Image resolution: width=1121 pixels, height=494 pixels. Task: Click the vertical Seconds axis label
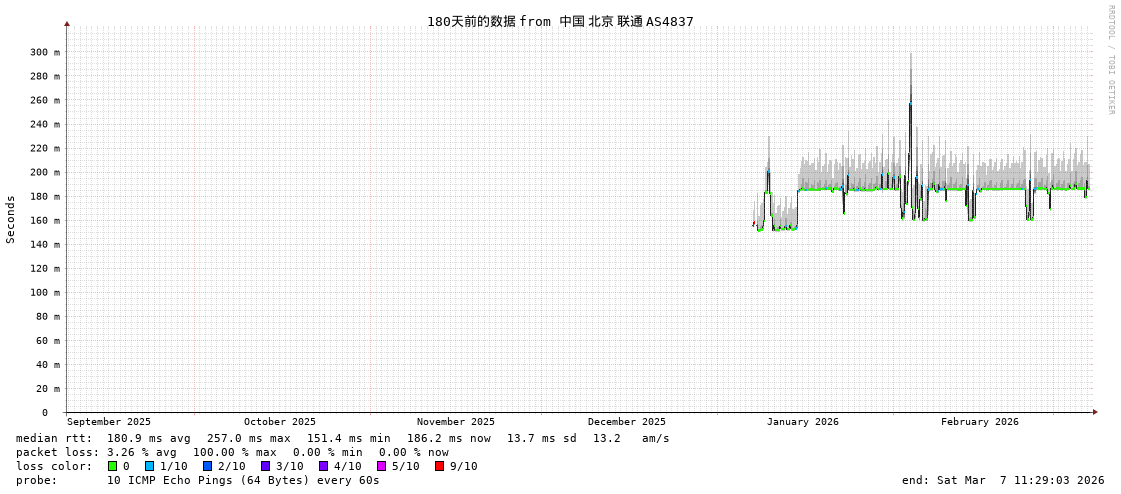(11, 219)
